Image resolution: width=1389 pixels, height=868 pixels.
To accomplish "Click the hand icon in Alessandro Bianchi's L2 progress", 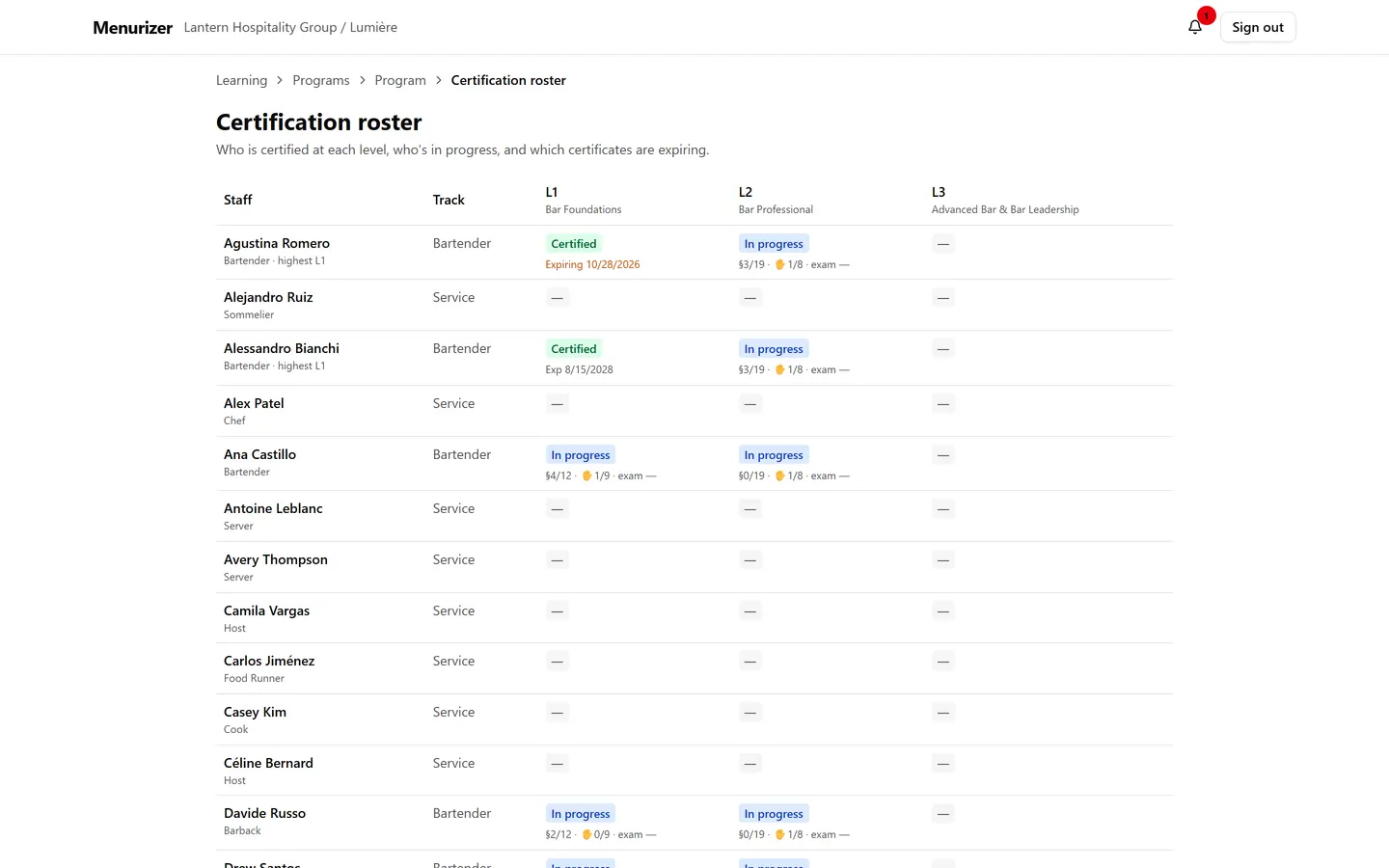I will (780, 369).
